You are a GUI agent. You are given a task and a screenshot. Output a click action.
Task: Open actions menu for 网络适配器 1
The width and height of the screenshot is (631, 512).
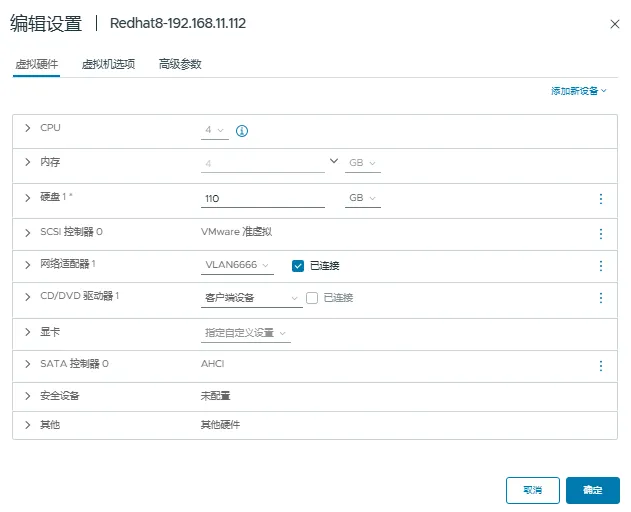click(601, 266)
